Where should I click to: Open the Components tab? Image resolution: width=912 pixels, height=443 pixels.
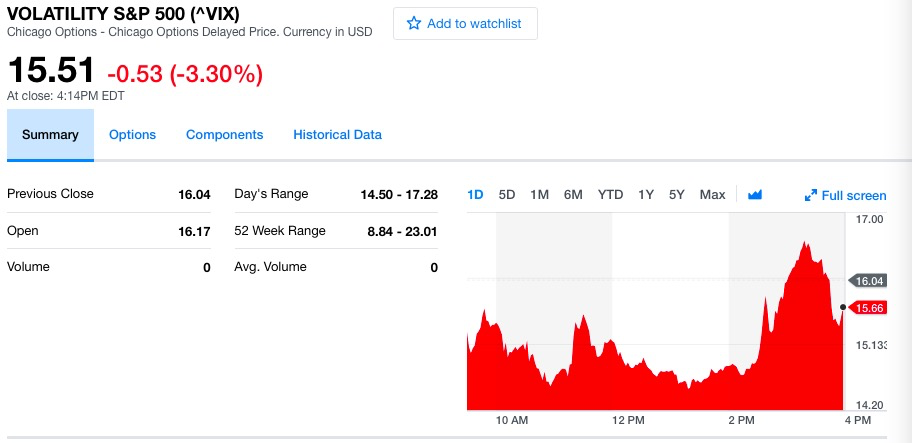pyautogui.click(x=224, y=135)
